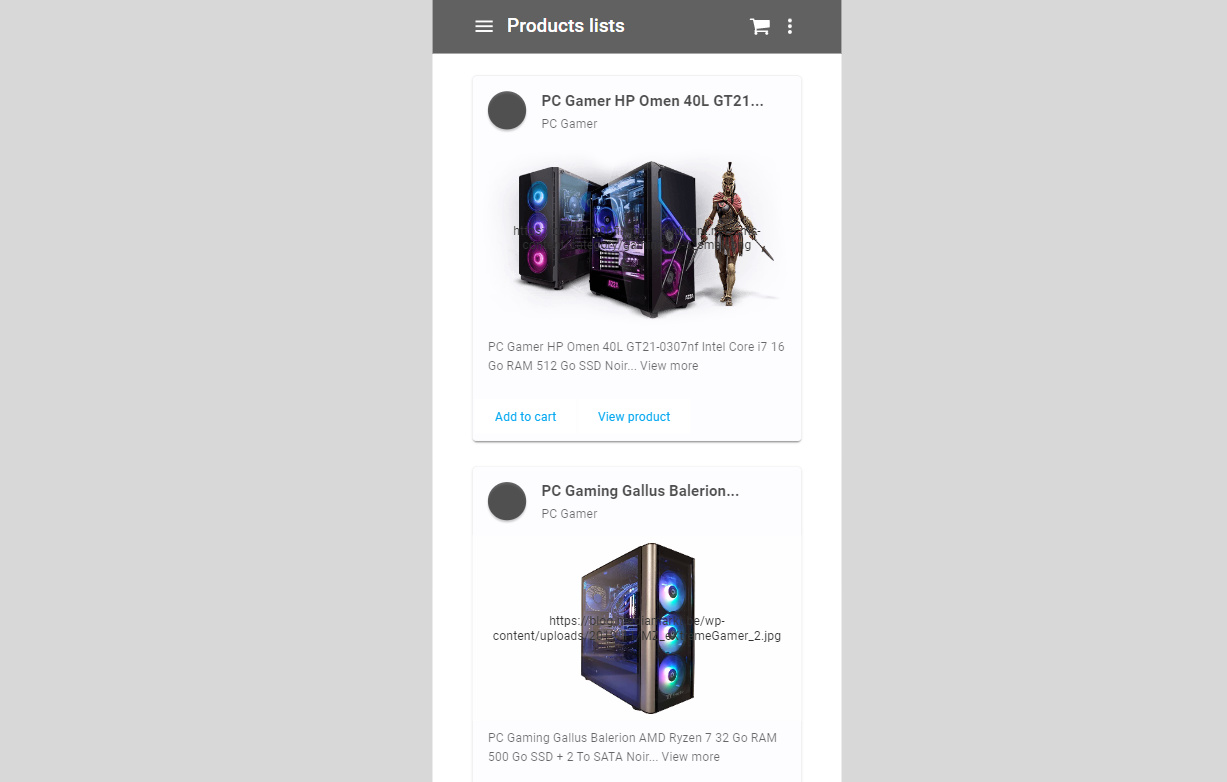This screenshot has width=1227, height=782.
Task: View product details for HP Omen
Action: [x=634, y=417]
